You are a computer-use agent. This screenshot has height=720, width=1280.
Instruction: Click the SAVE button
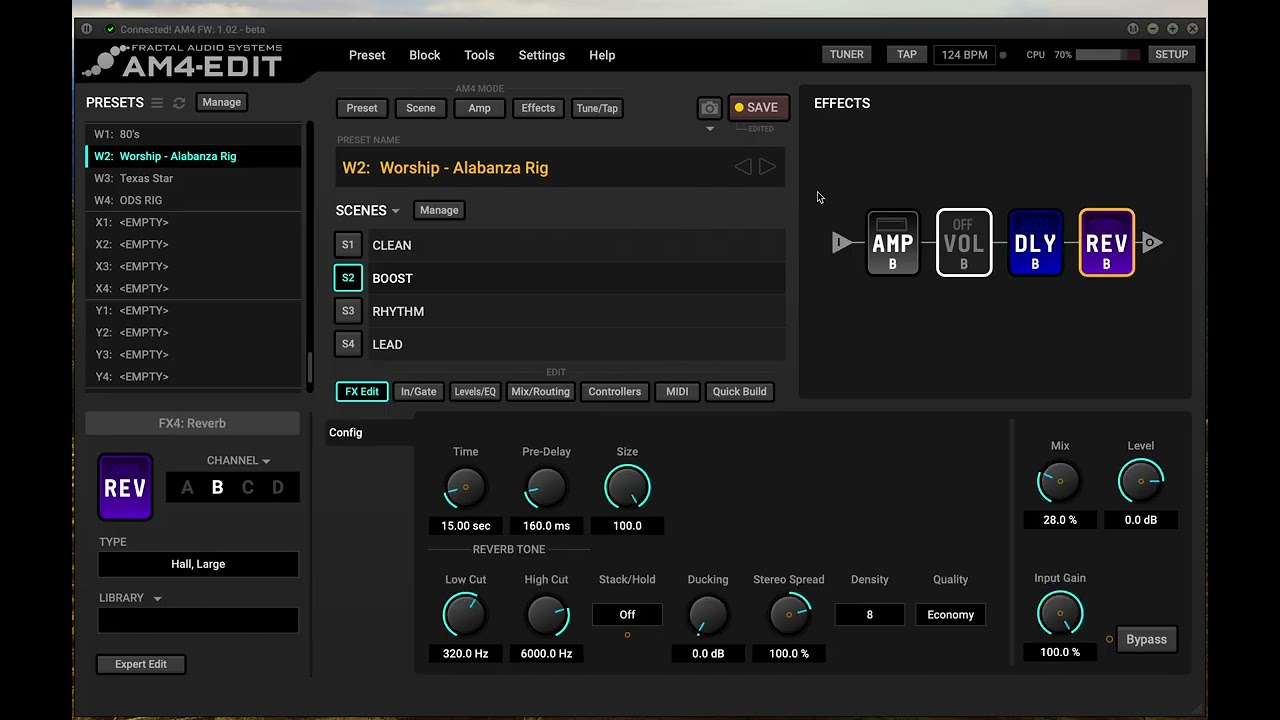click(757, 108)
